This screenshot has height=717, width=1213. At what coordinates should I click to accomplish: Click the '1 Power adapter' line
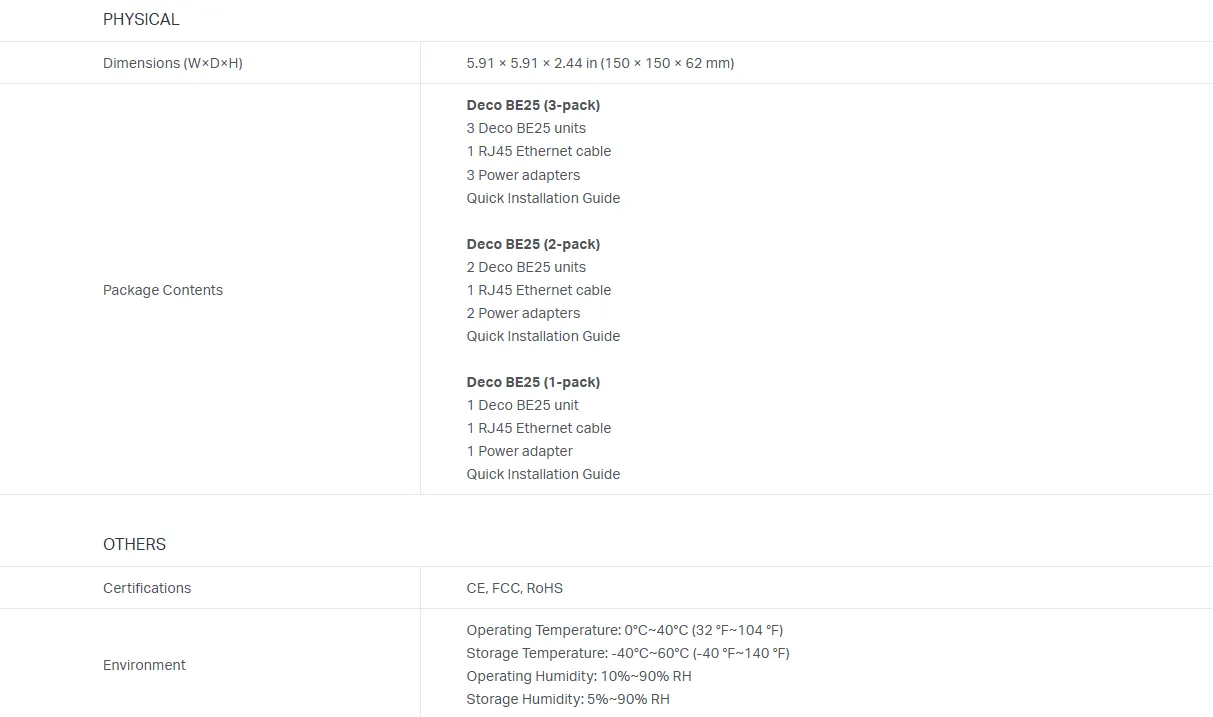(x=519, y=451)
